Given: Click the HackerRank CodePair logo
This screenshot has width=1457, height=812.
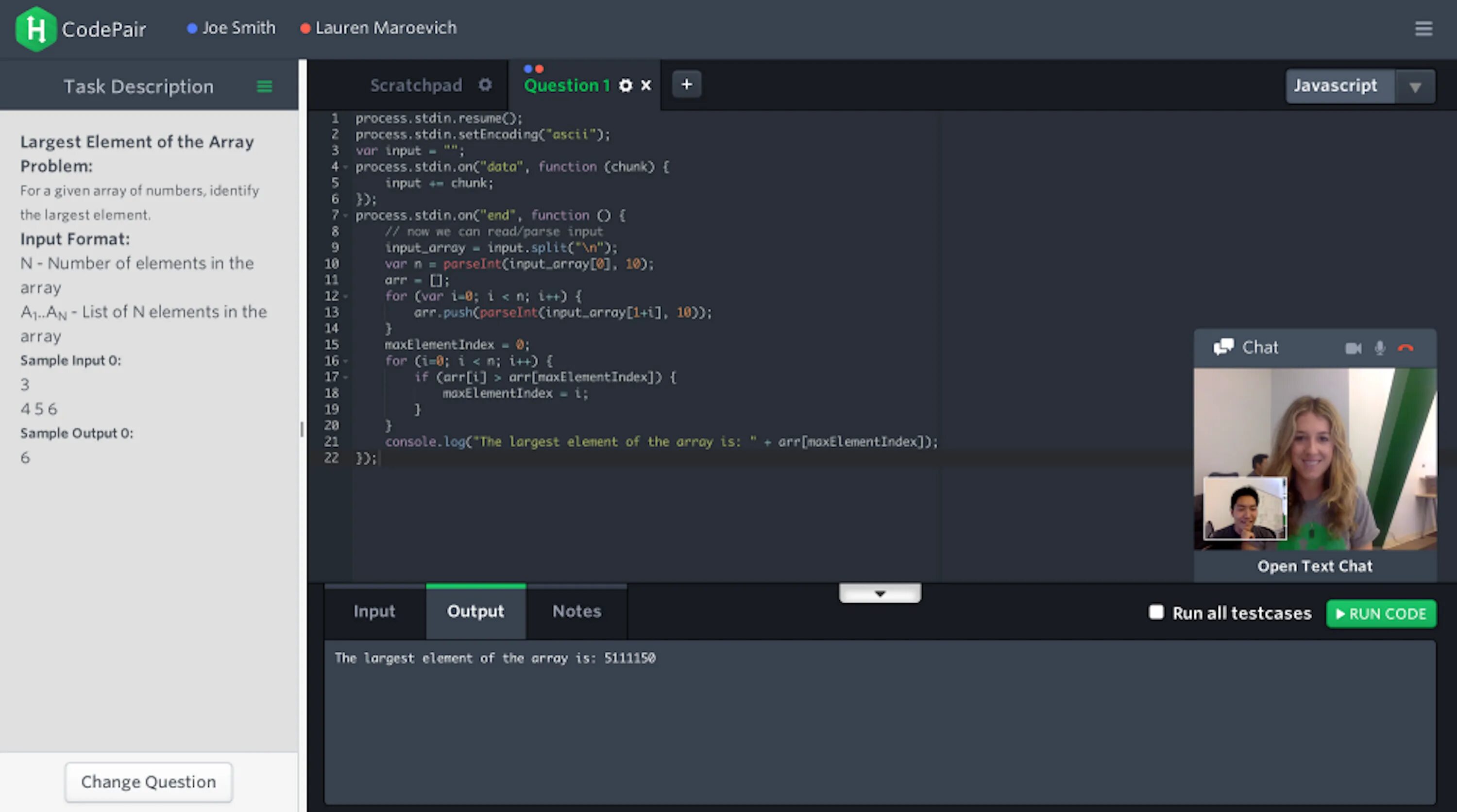Looking at the screenshot, I should pyautogui.click(x=36, y=29).
